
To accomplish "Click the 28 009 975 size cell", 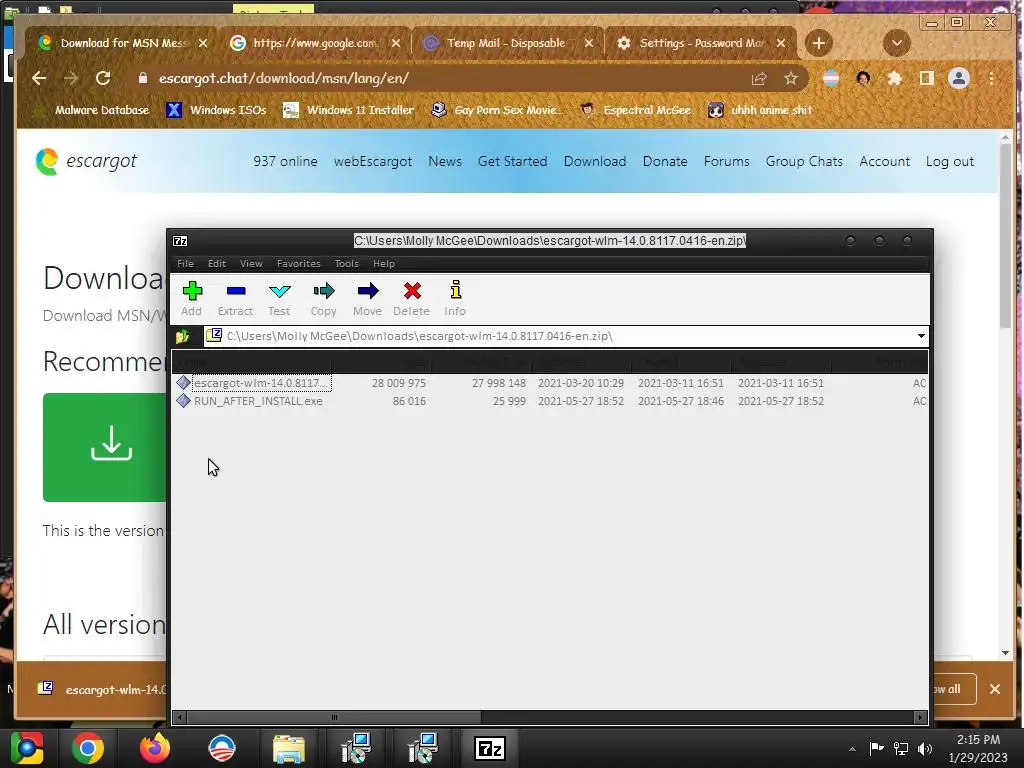I will point(398,383).
